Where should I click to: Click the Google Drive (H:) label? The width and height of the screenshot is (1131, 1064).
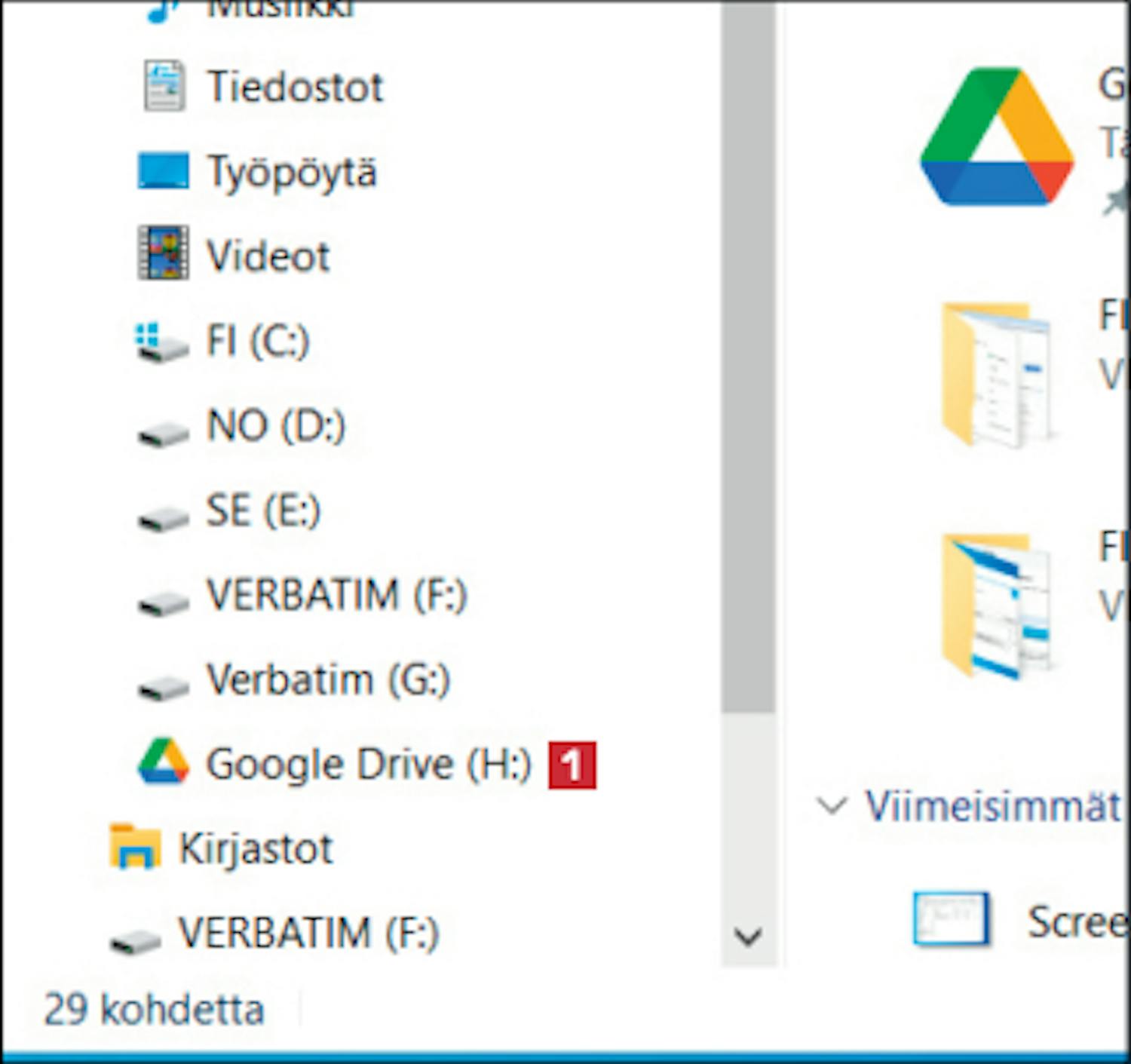(369, 764)
